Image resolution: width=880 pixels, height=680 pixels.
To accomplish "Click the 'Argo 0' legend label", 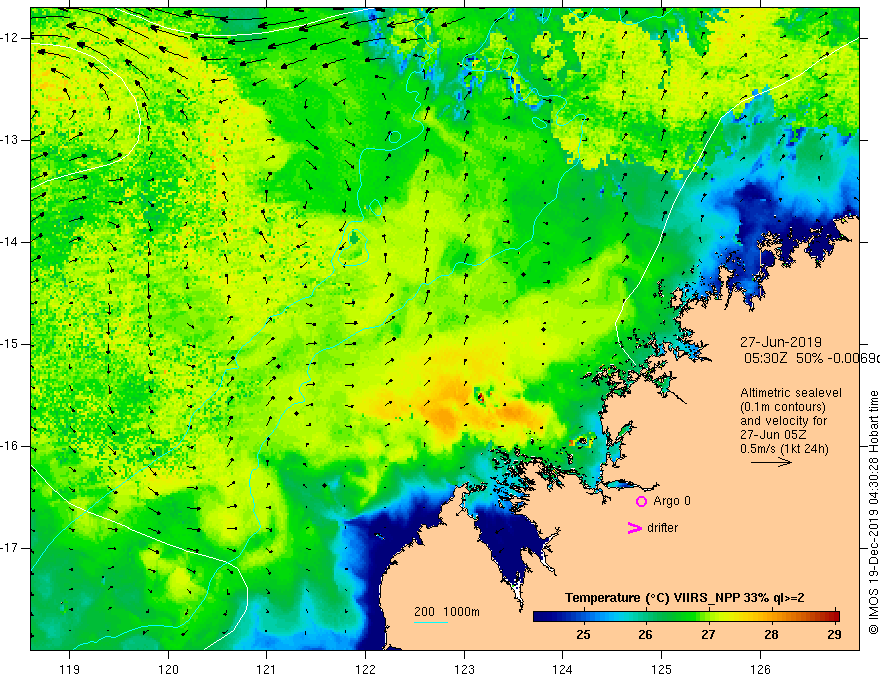I will click(672, 501).
